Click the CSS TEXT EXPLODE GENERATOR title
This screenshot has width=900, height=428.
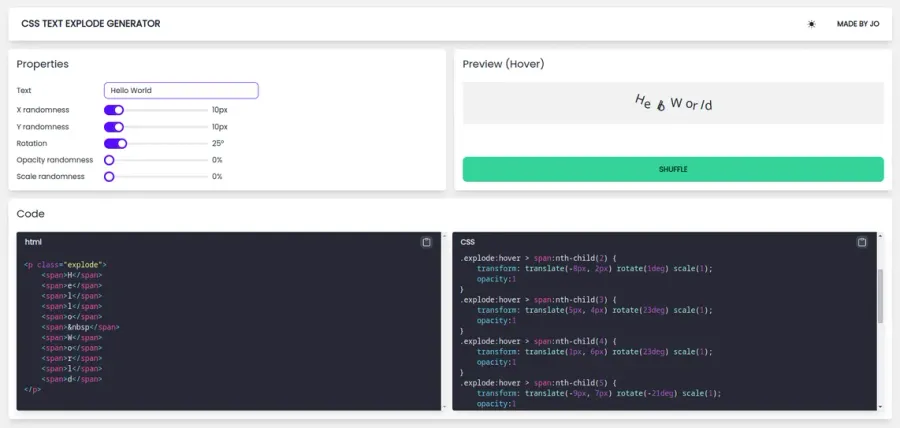click(x=91, y=24)
